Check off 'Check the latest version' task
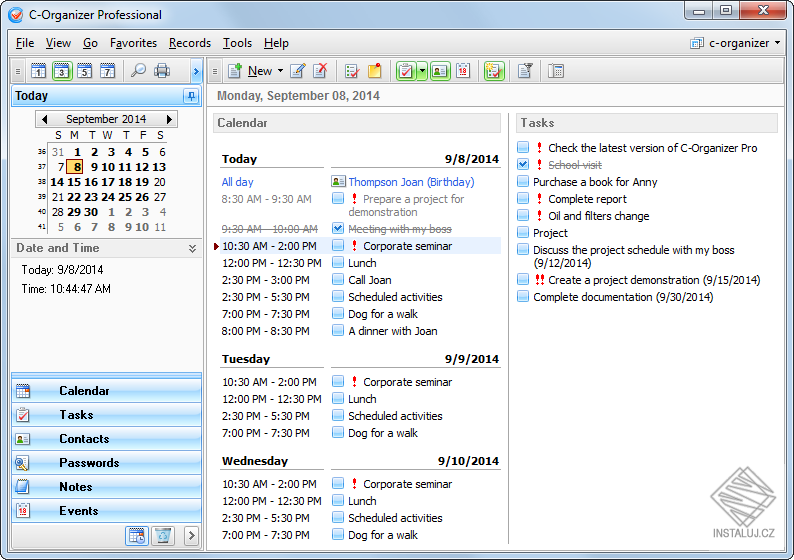 click(523, 147)
